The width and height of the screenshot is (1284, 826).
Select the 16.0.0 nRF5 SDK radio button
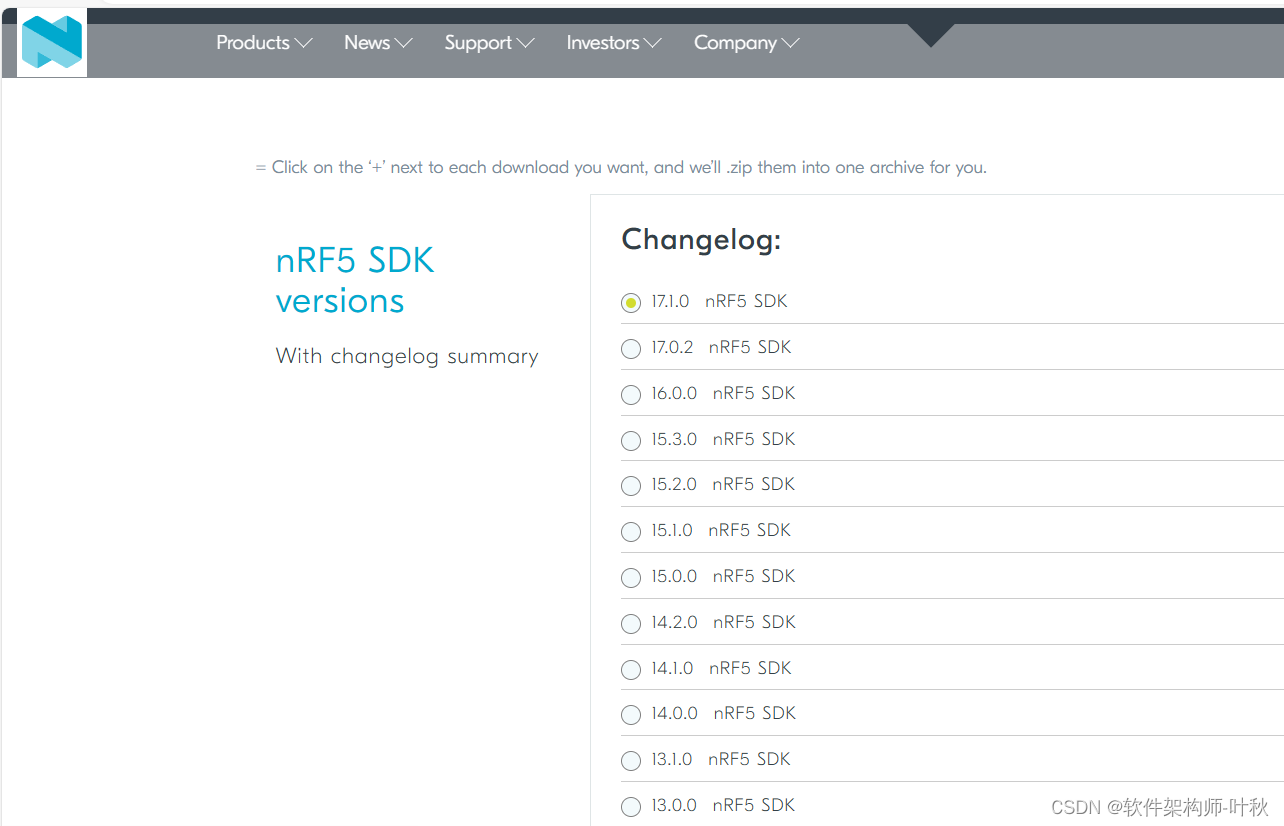pos(631,395)
